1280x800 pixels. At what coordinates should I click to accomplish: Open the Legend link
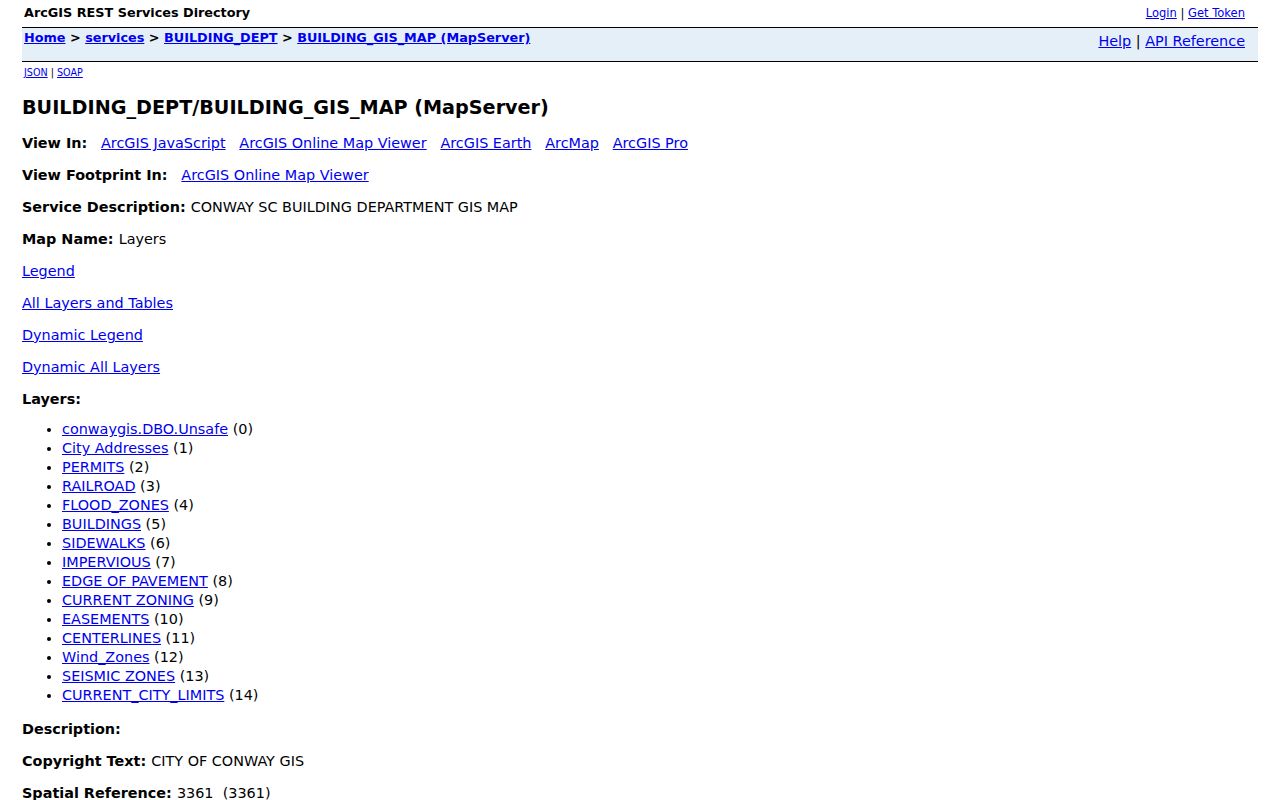pos(48,271)
